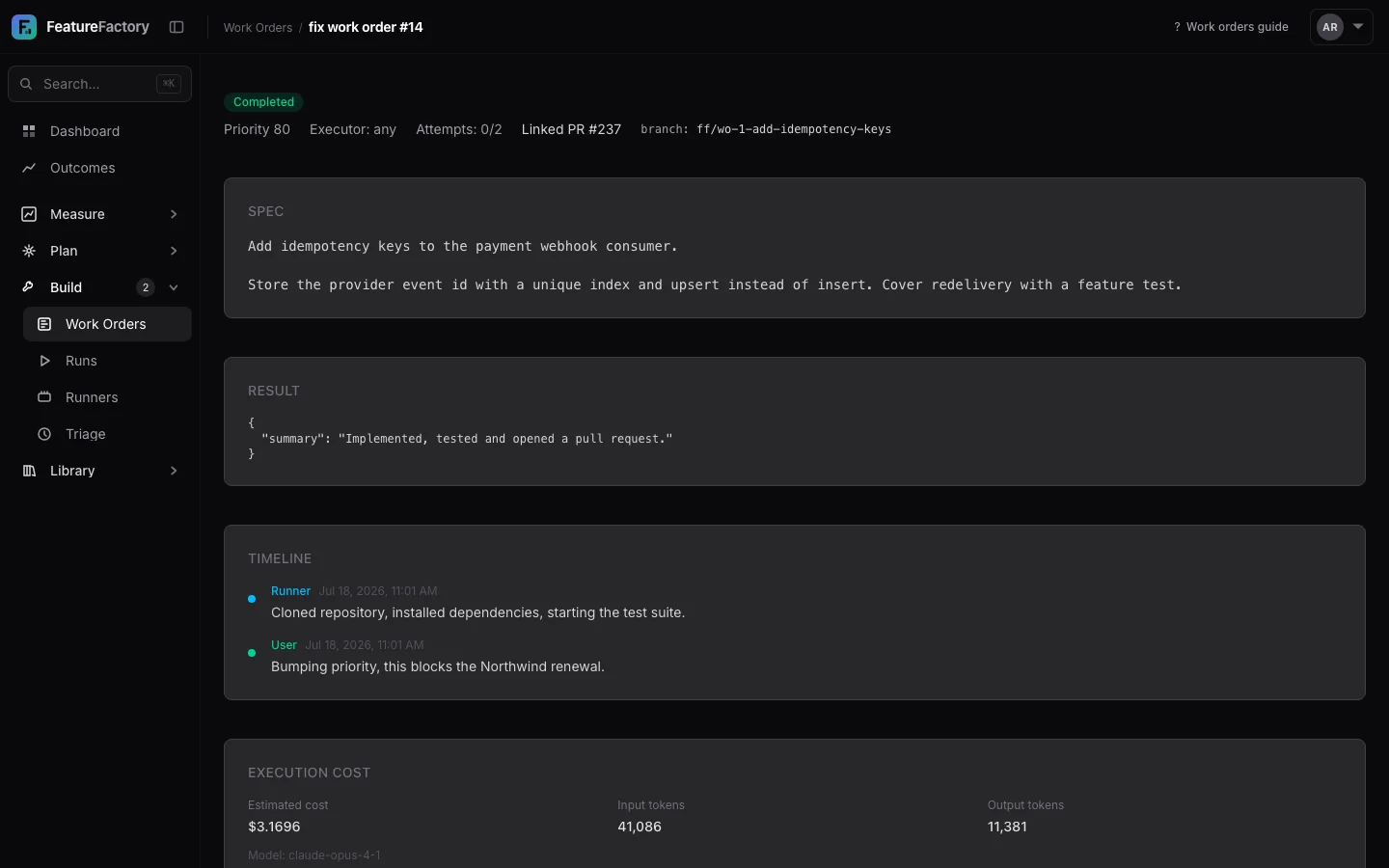Expand the Plan section chevron
The height and width of the screenshot is (868, 1389).
coord(174,251)
